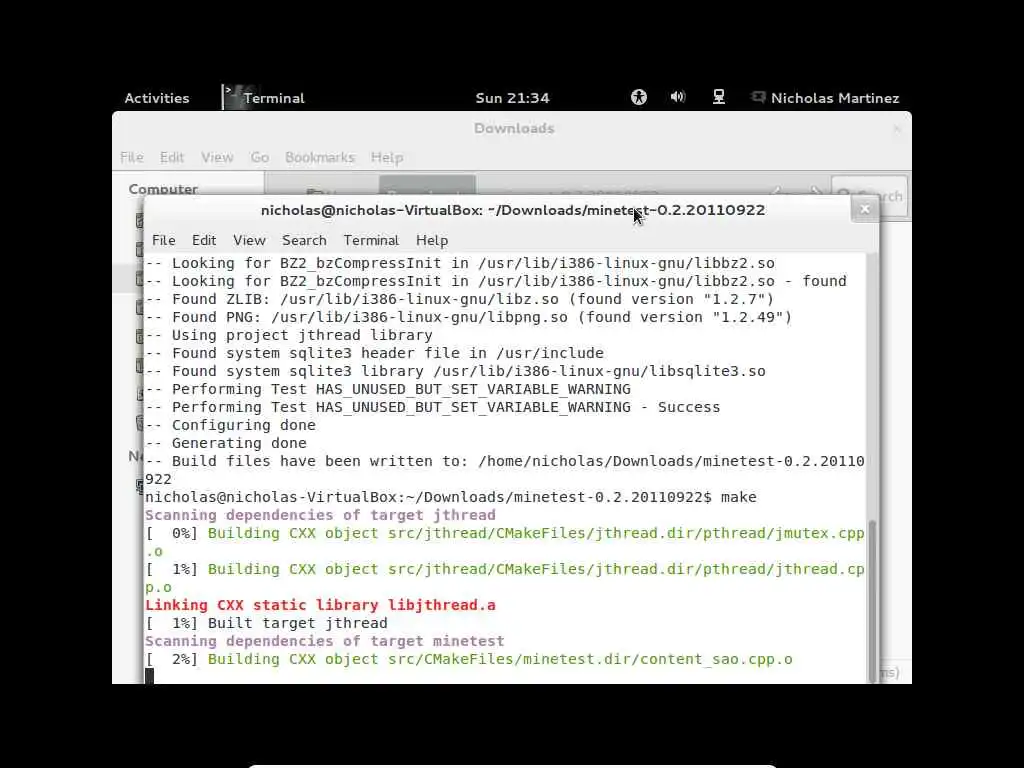Open the Terminal menu in terminal menubar

click(371, 240)
